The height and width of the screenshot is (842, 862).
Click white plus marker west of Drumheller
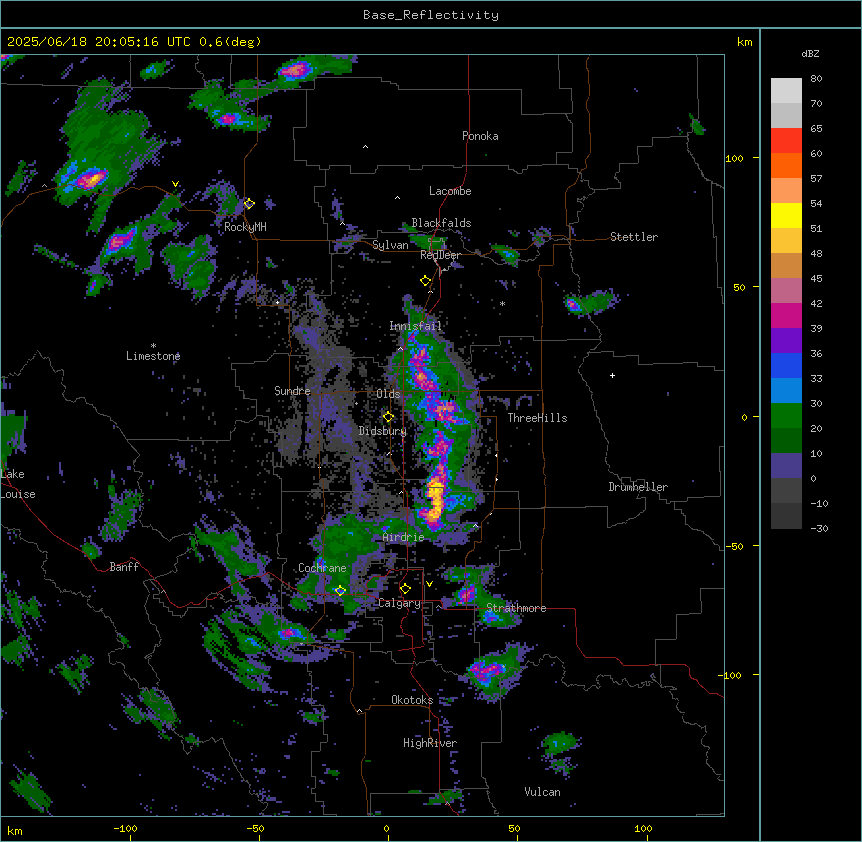pyautogui.click(x=612, y=375)
